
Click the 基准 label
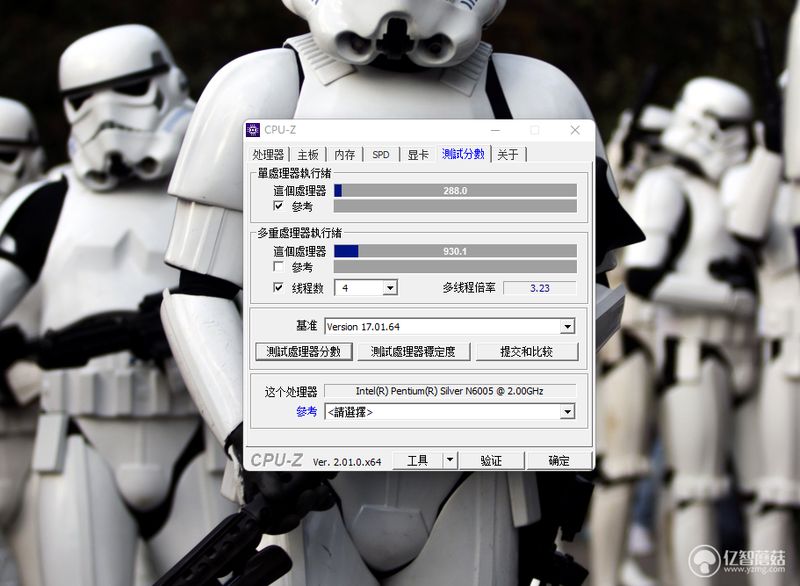pyautogui.click(x=307, y=326)
